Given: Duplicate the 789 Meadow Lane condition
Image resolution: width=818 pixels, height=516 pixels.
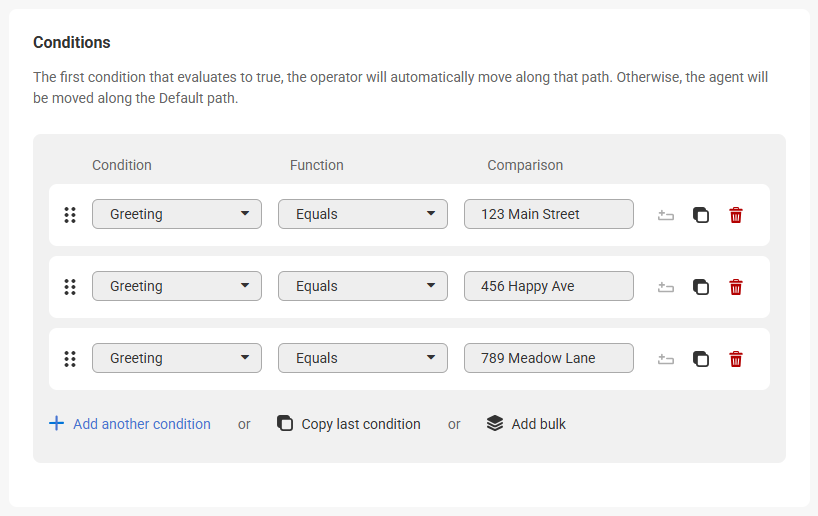Looking at the screenshot, I should (x=701, y=359).
